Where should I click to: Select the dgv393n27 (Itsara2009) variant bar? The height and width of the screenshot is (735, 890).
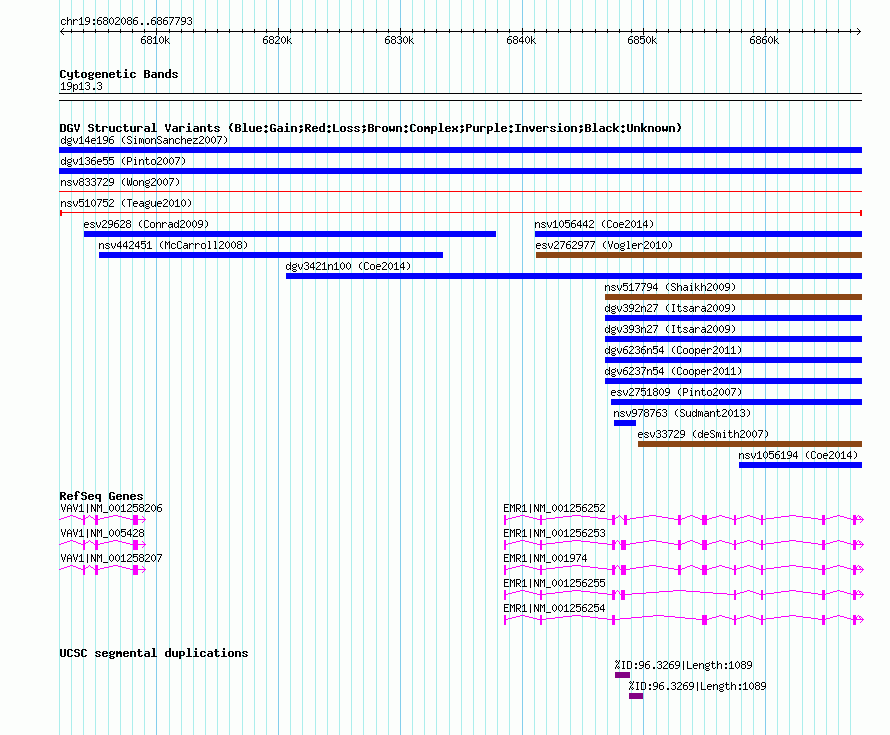(733, 339)
